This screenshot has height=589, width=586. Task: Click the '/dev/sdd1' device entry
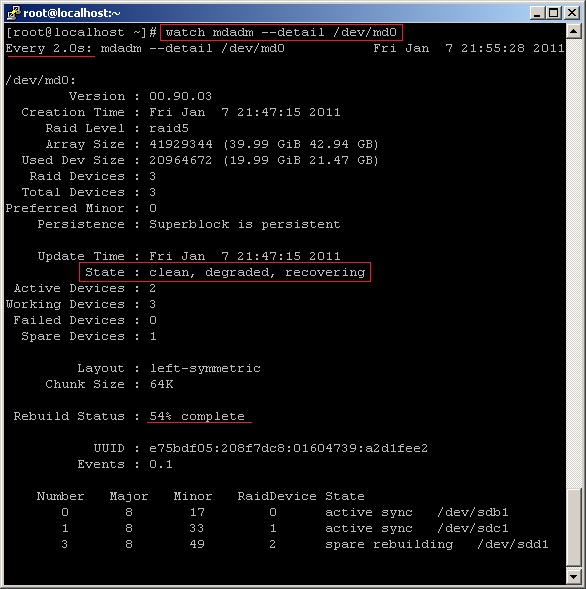pos(512,544)
